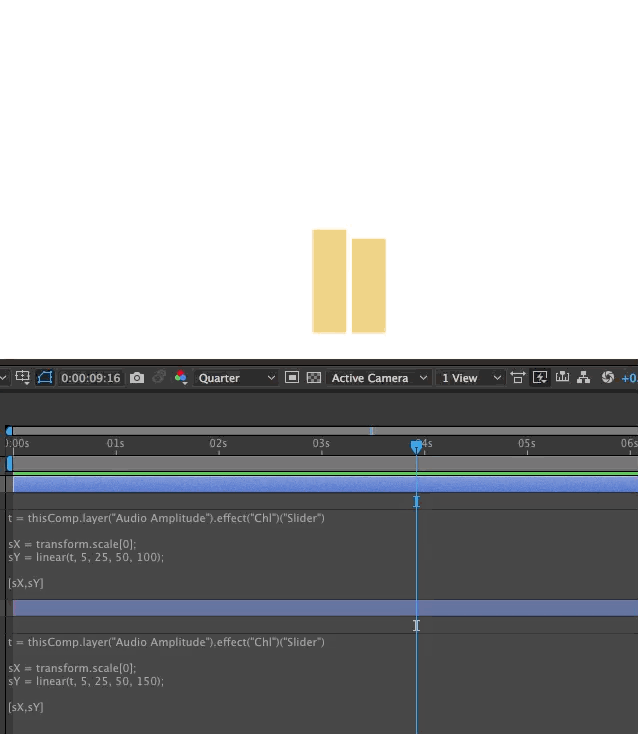Click first expression's 'Audio Amplitude' line
The image size is (638, 734).
(166, 518)
